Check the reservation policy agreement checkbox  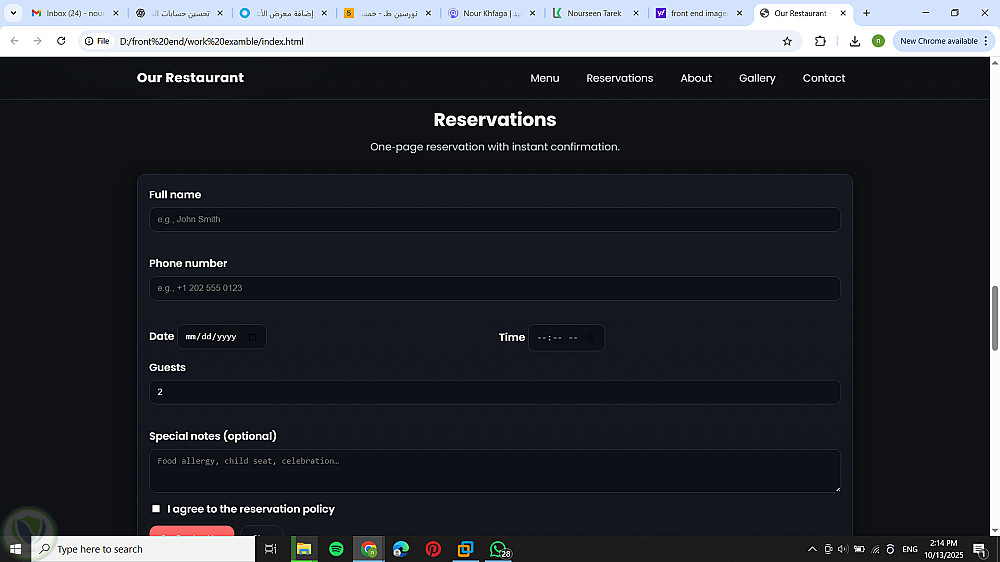(156, 508)
